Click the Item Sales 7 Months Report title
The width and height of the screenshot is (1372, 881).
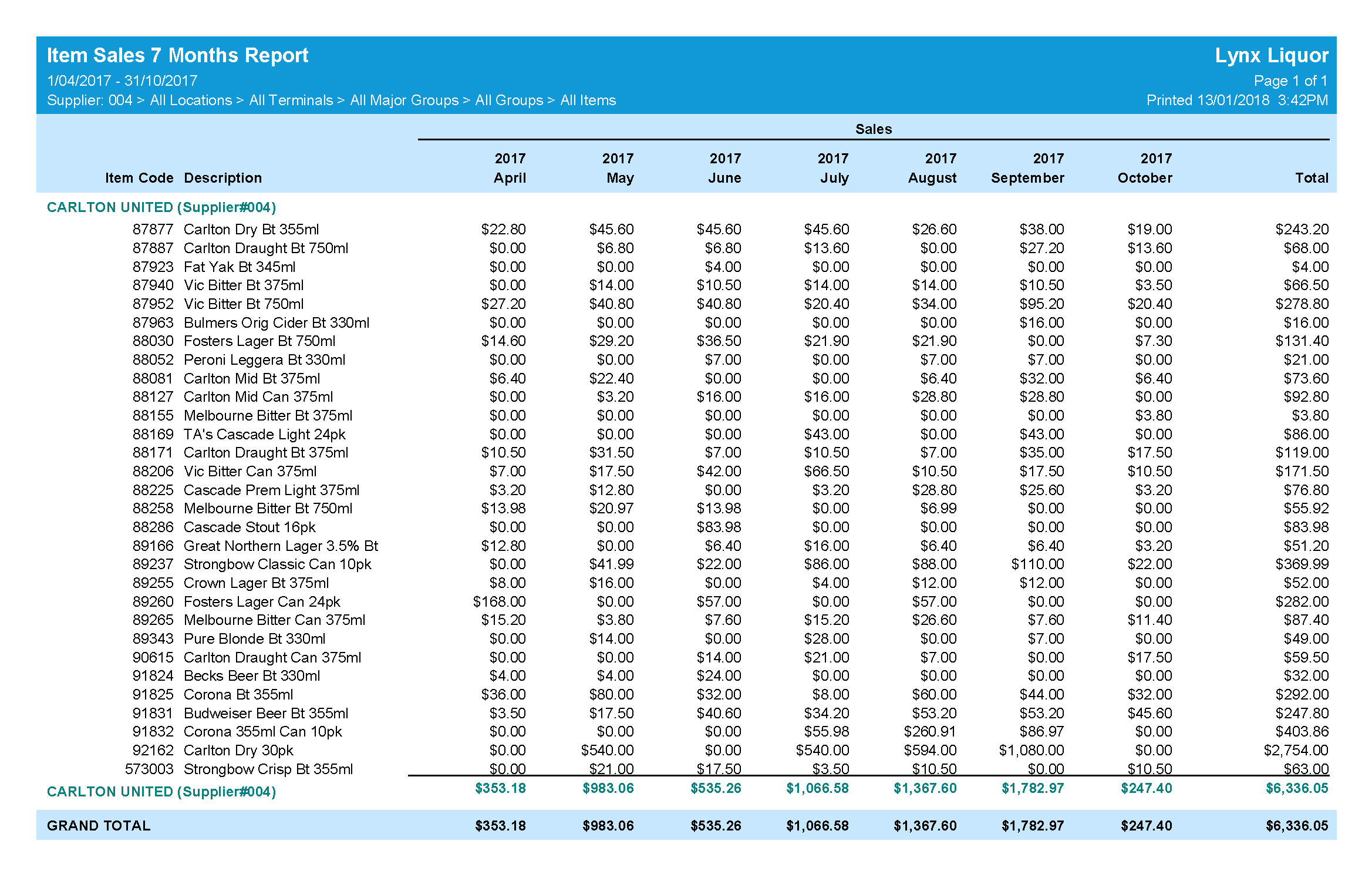coord(177,55)
